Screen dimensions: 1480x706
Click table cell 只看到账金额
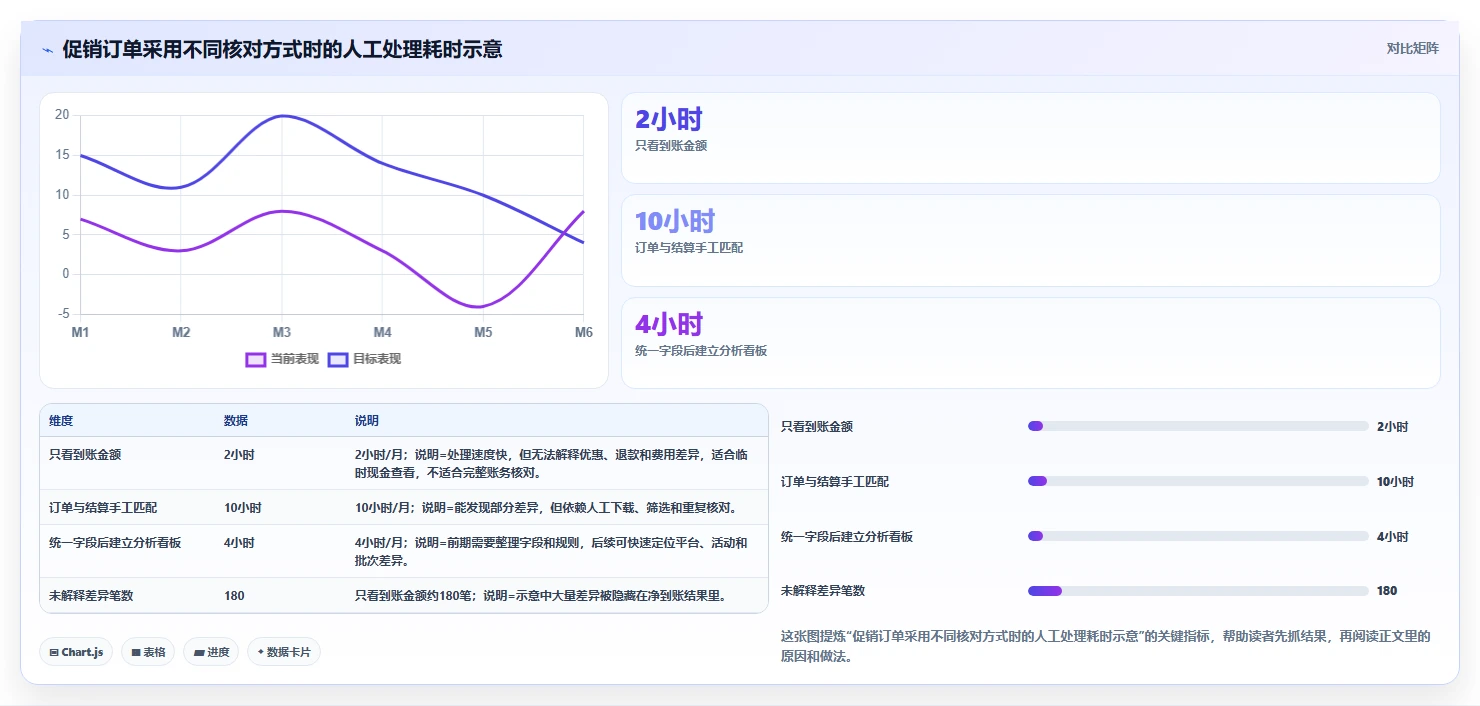point(85,454)
